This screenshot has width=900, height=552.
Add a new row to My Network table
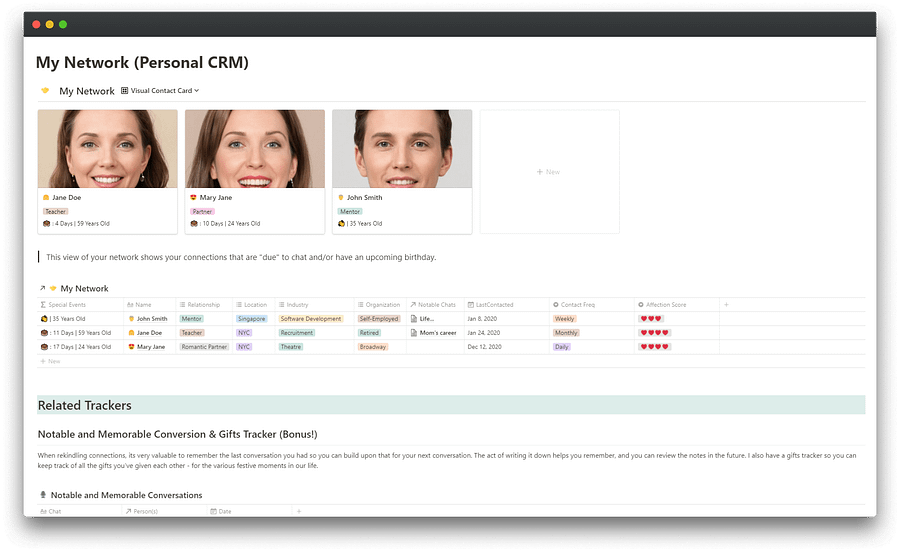pyautogui.click(x=50, y=361)
